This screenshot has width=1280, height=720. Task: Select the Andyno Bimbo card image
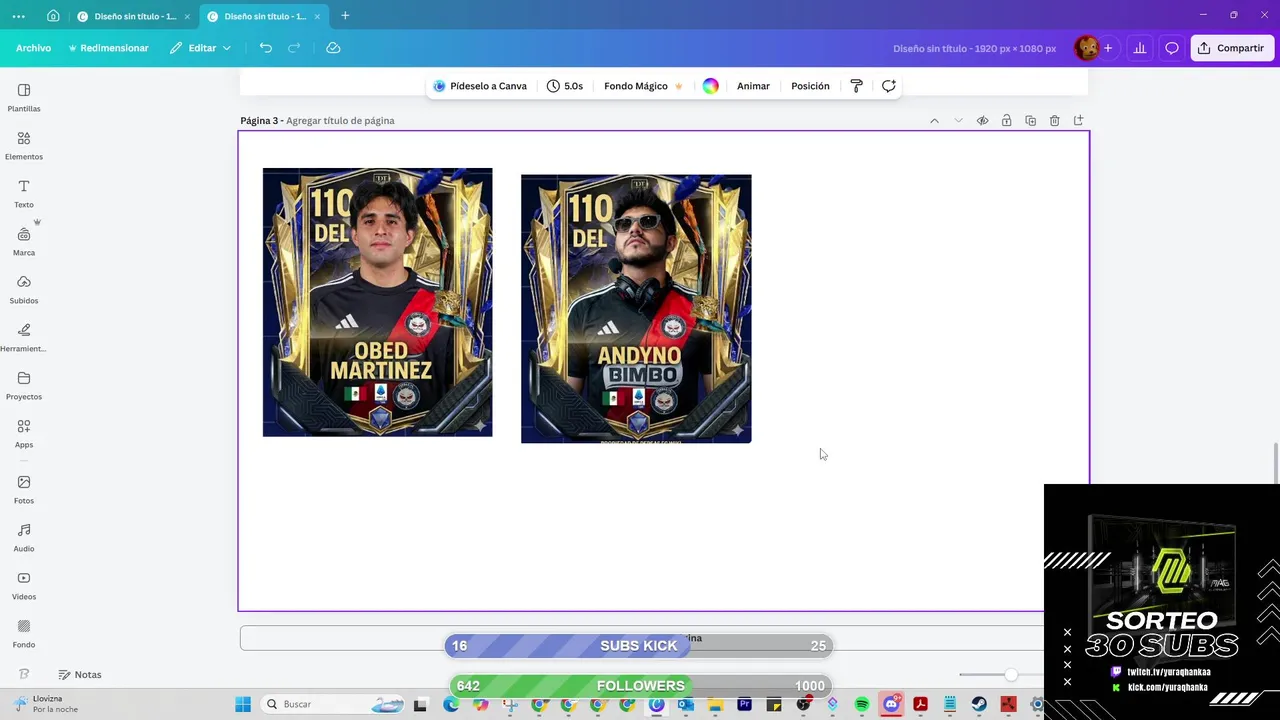coord(636,309)
